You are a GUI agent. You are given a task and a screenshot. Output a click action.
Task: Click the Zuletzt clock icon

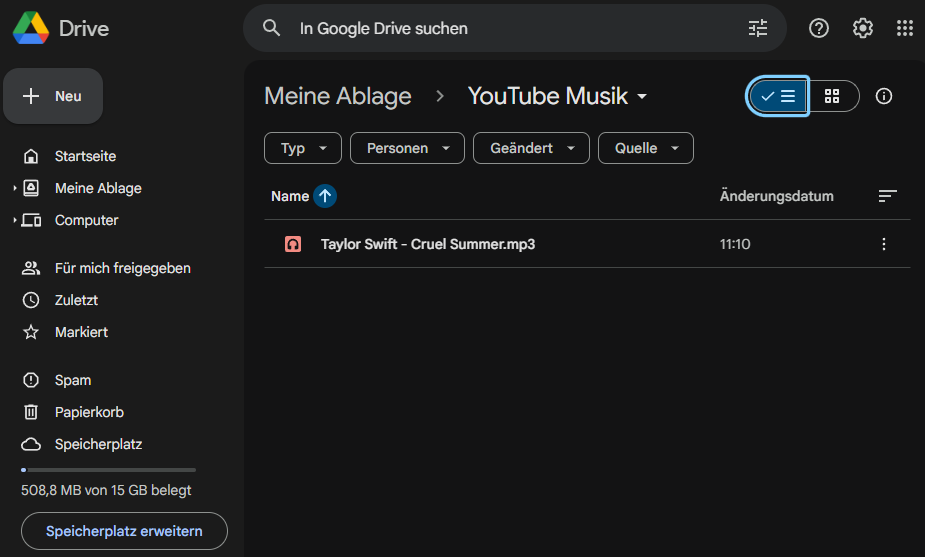pos(31,300)
